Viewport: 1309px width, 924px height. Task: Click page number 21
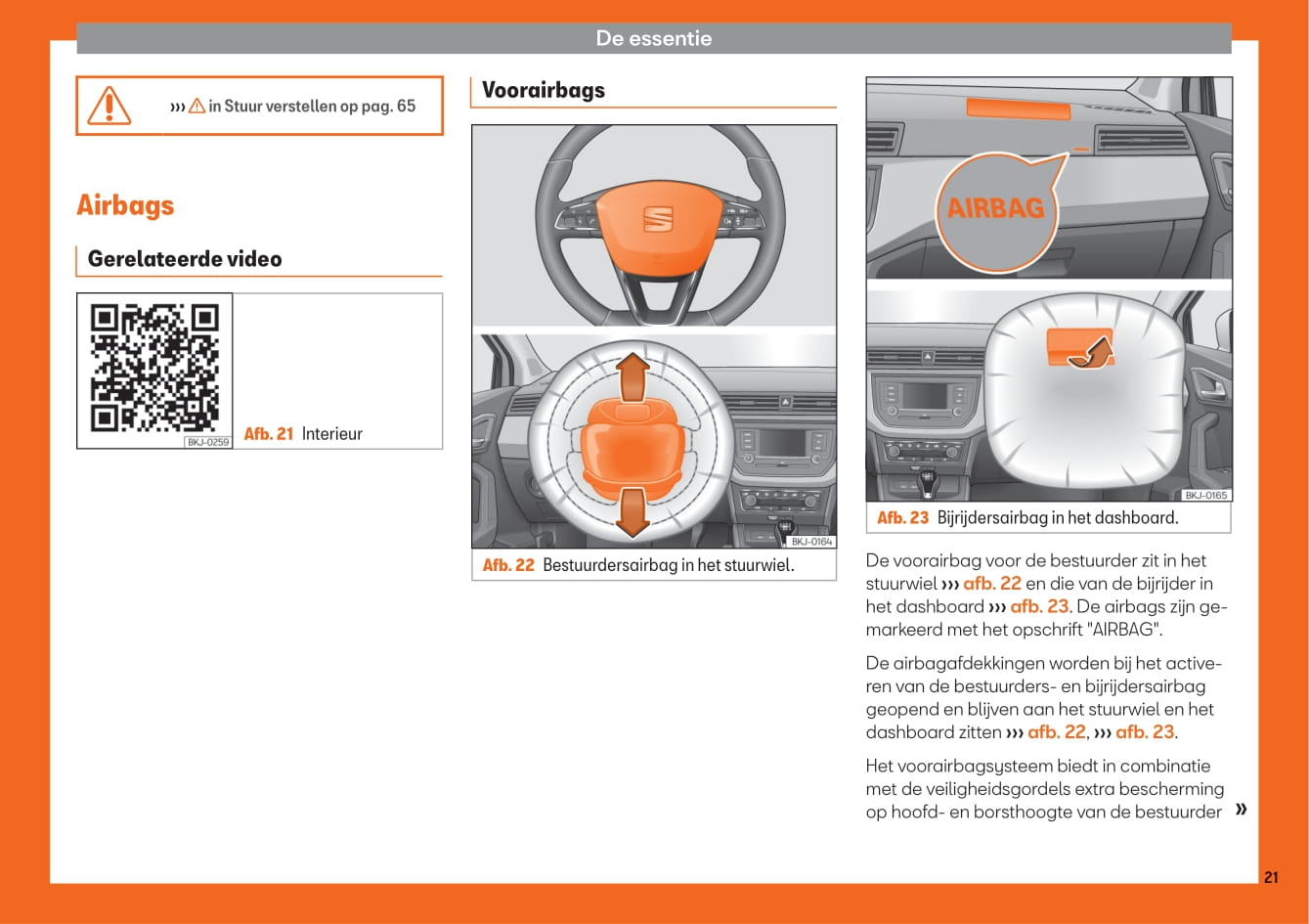[1270, 877]
